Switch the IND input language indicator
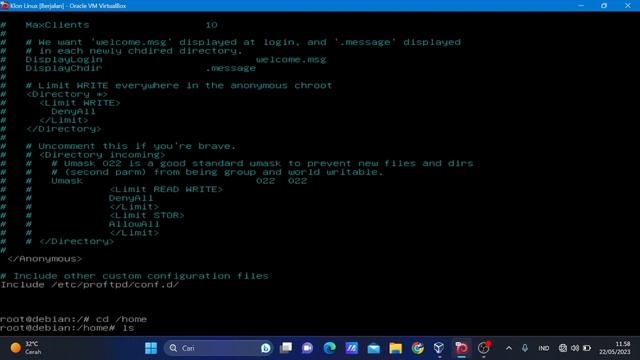 tap(544, 348)
